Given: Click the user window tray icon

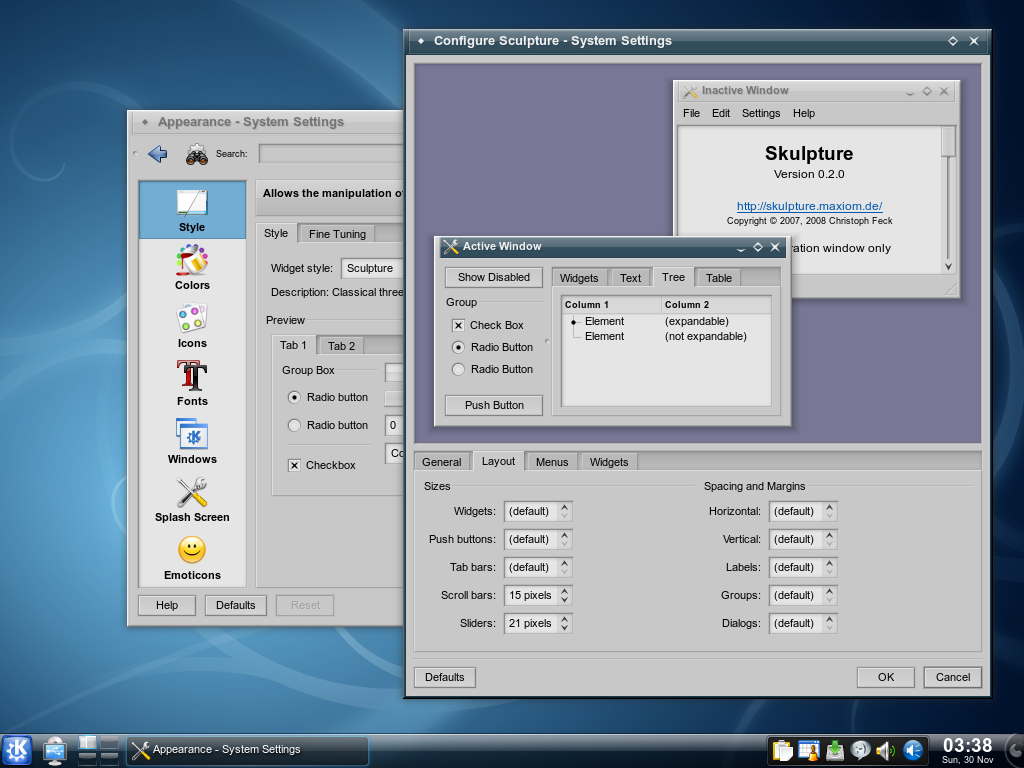Looking at the screenshot, I should 808,750.
